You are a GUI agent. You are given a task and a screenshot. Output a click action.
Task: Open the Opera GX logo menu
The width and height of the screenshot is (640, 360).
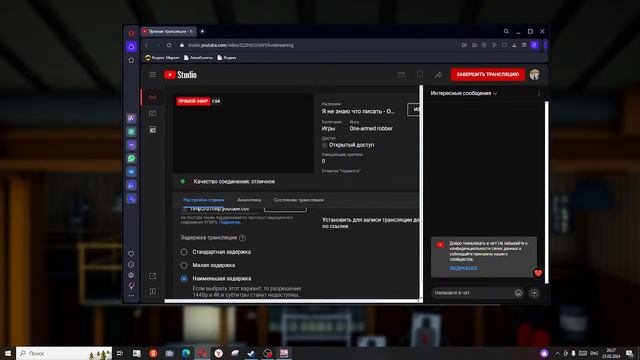[131, 33]
